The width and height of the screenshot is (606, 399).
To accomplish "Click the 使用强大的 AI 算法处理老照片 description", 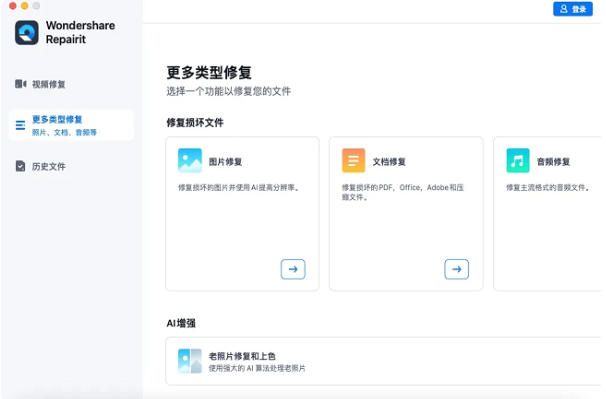I will pyautogui.click(x=257, y=368).
